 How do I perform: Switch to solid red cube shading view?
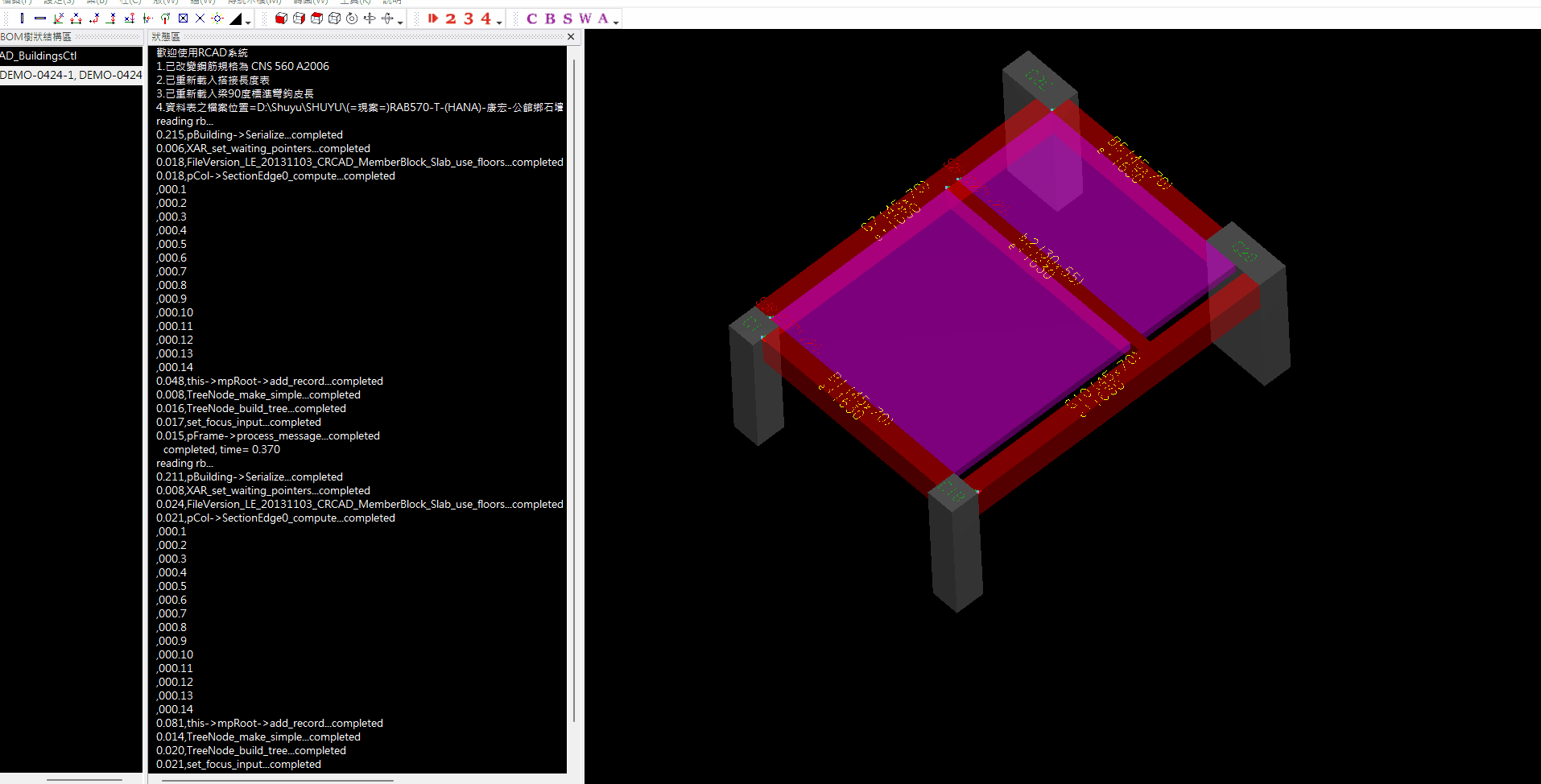pos(281,19)
